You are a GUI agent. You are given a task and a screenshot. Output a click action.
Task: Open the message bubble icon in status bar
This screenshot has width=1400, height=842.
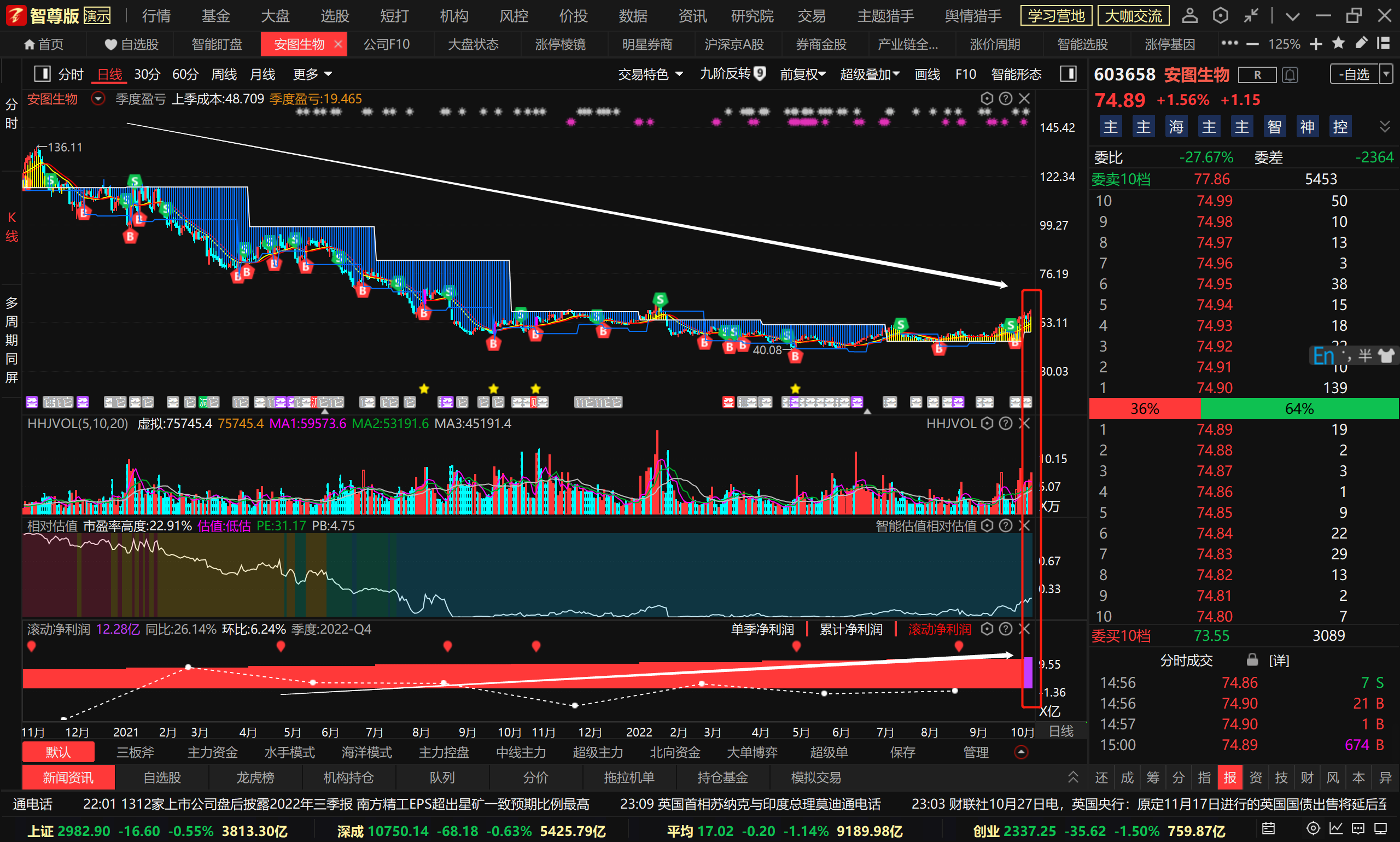click(1358, 828)
